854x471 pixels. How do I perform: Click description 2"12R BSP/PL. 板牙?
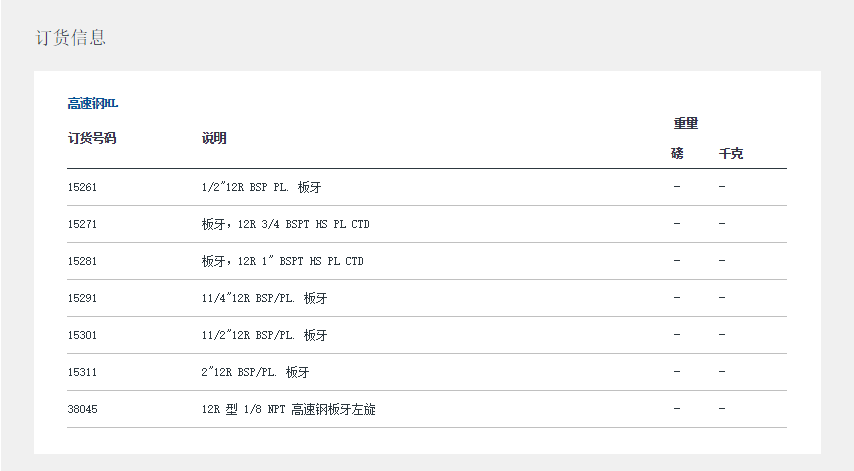click(255, 372)
